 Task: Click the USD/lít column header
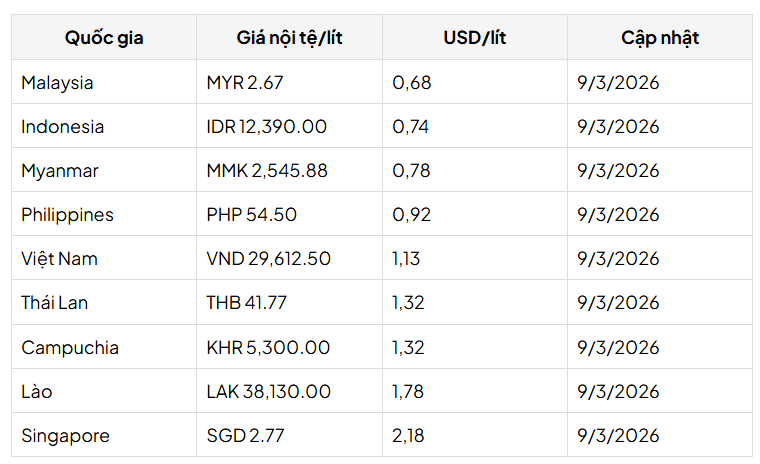[x=474, y=38]
